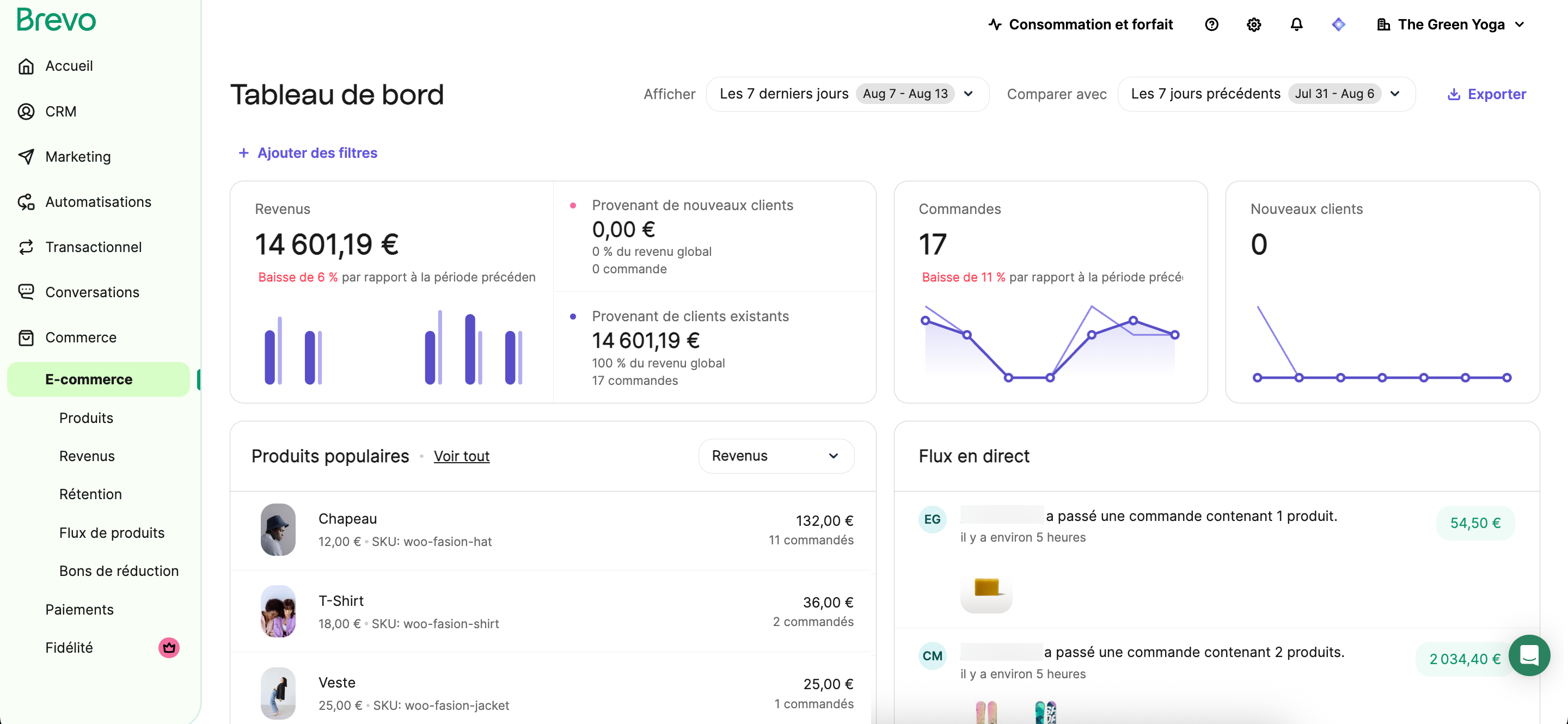1568x724 pixels.
Task: Click the Brevo logo
Action: (x=56, y=20)
